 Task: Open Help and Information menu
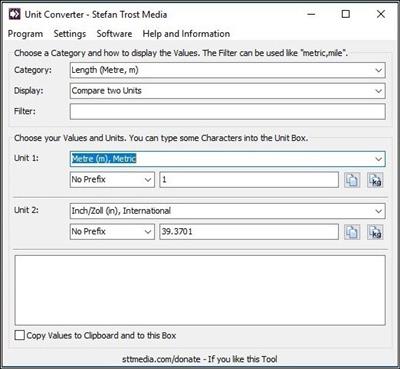click(x=186, y=34)
